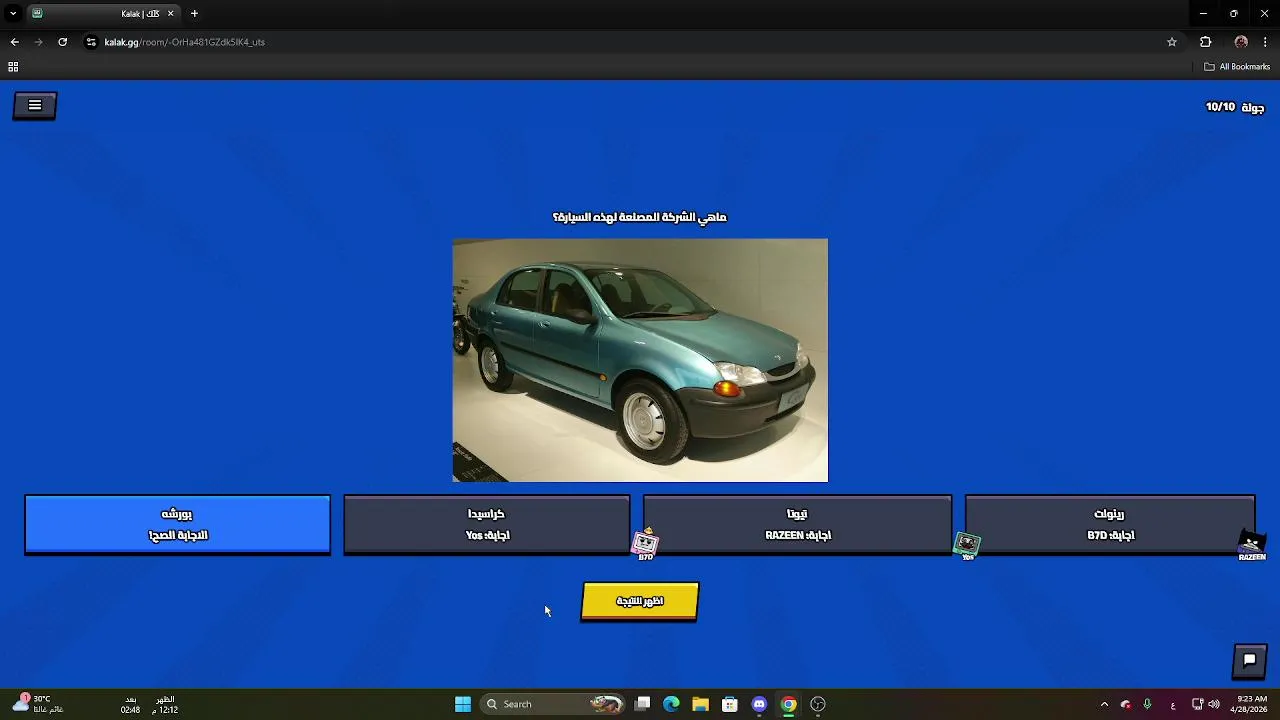1280x720 pixels.
Task: Switch to the Kalak browser tab
Action: click(103, 14)
